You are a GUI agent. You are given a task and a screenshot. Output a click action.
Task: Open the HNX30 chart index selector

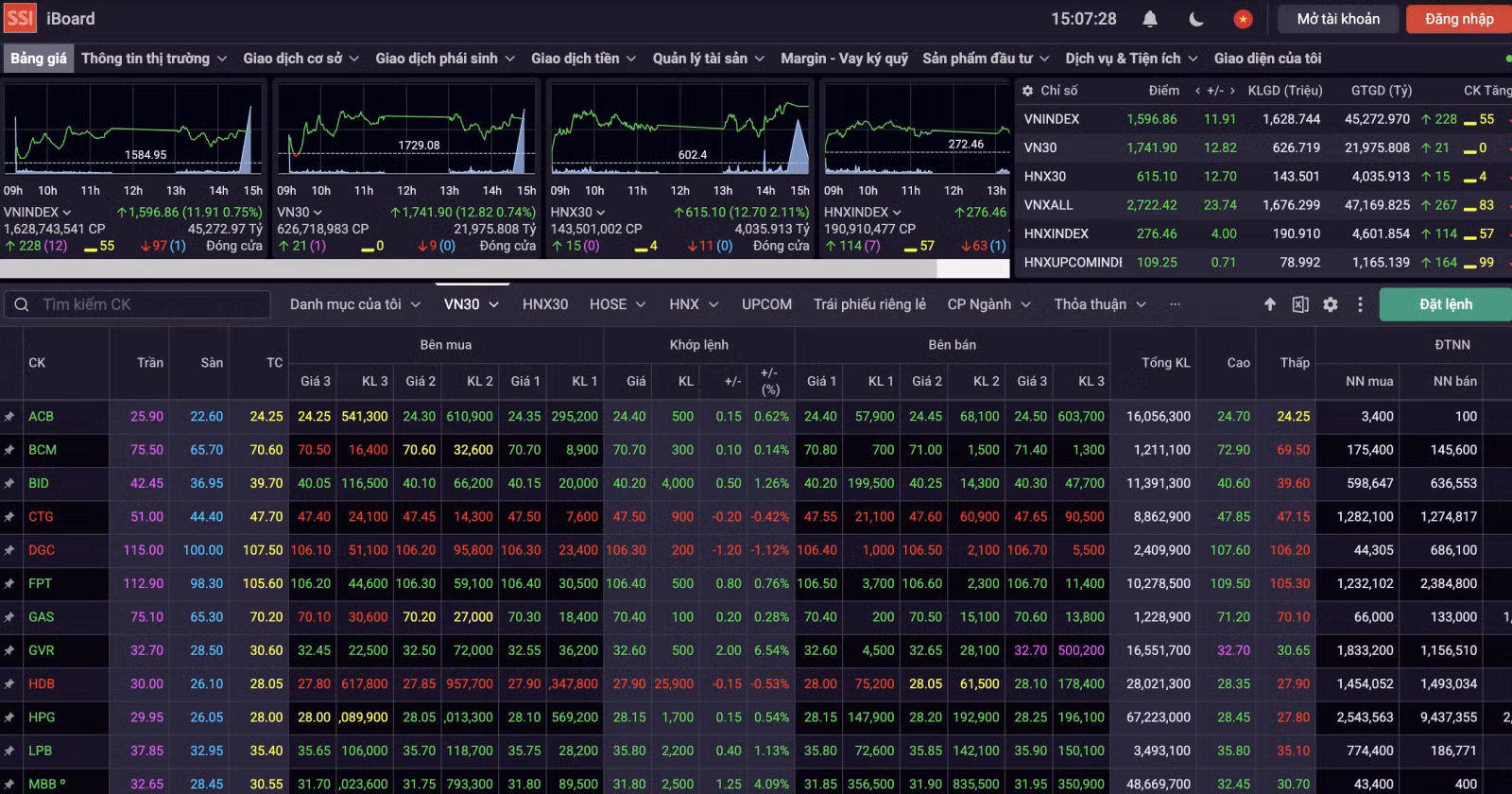(x=578, y=213)
